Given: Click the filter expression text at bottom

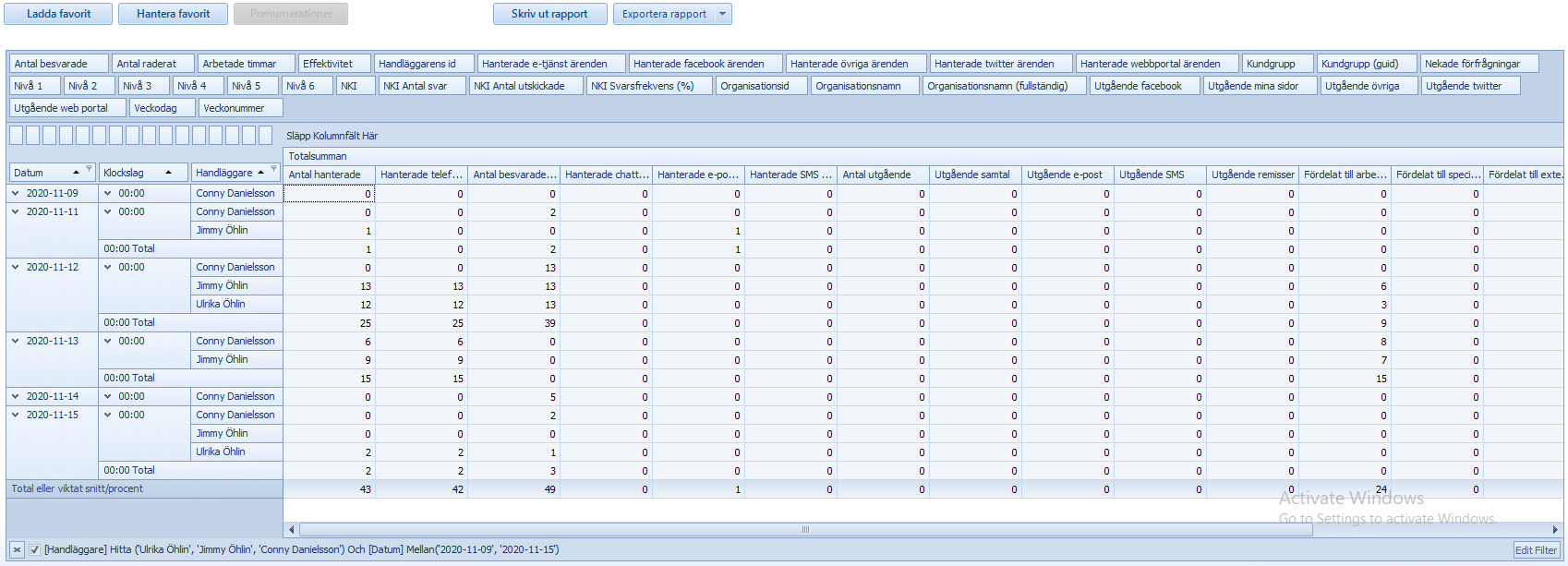Looking at the screenshot, I should (301, 549).
